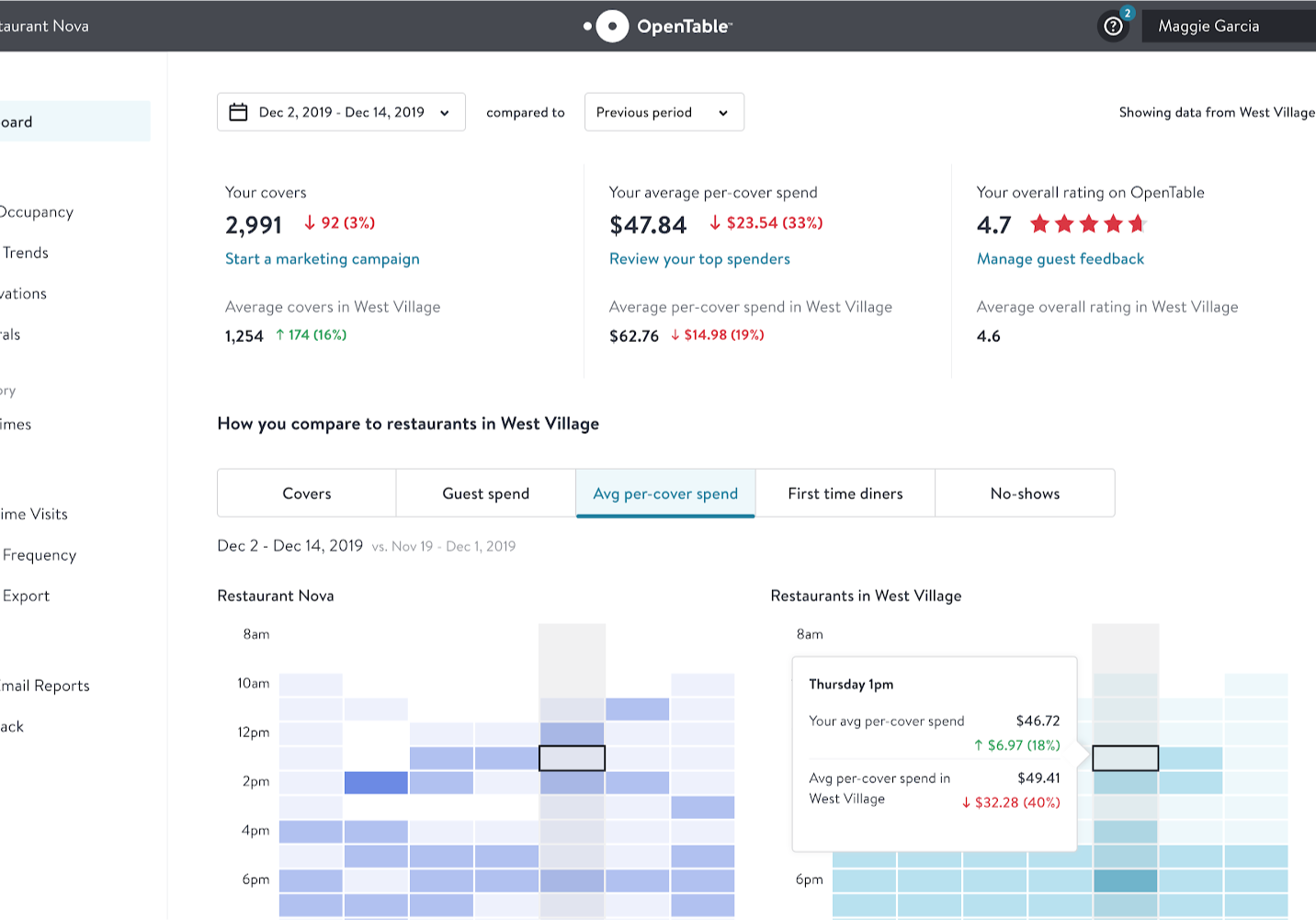Open the First time diners tab
The width and height of the screenshot is (1316, 920).
(x=845, y=494)
